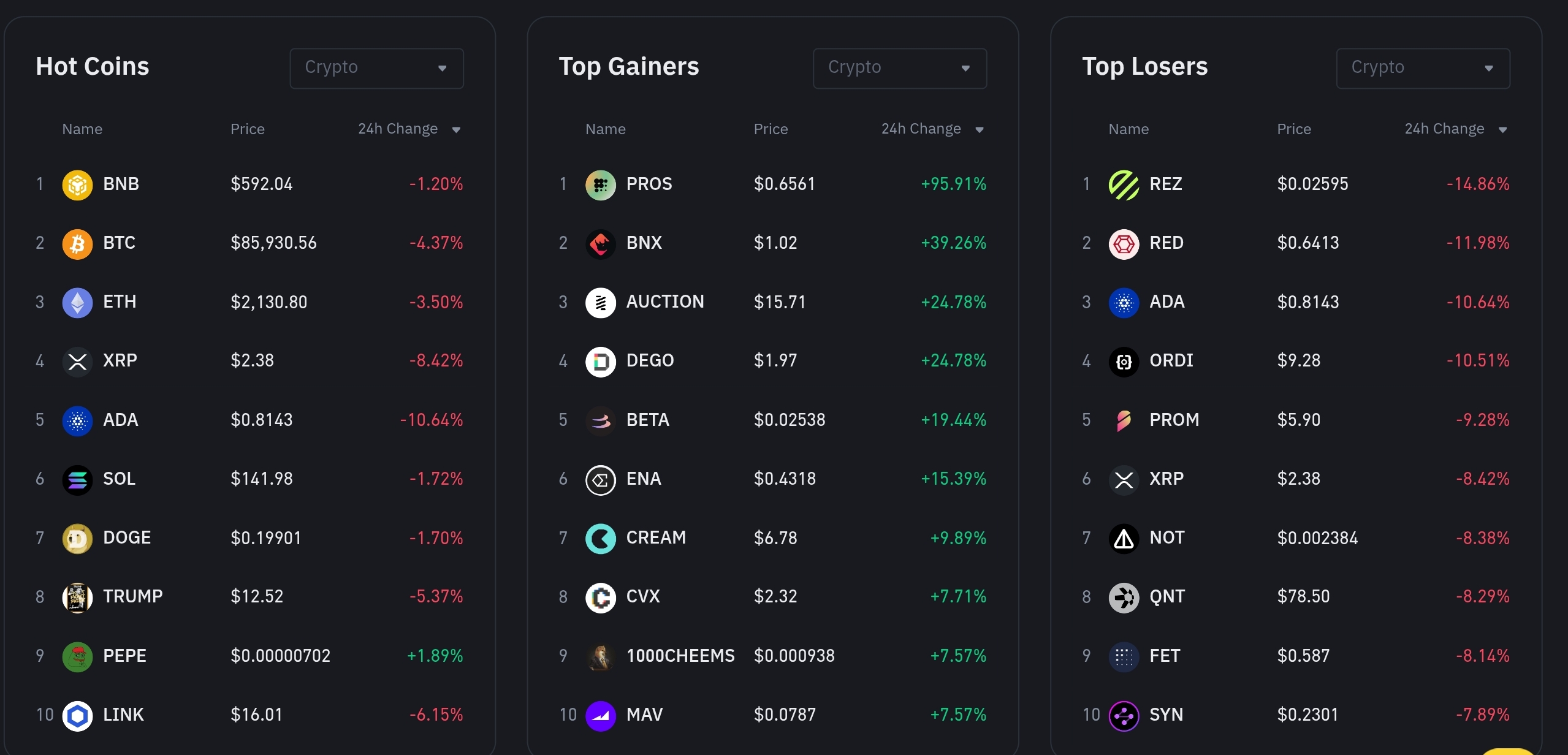Click the REZ green striped icon
The image size is (1568, 755).
[x=1124, y=184]
